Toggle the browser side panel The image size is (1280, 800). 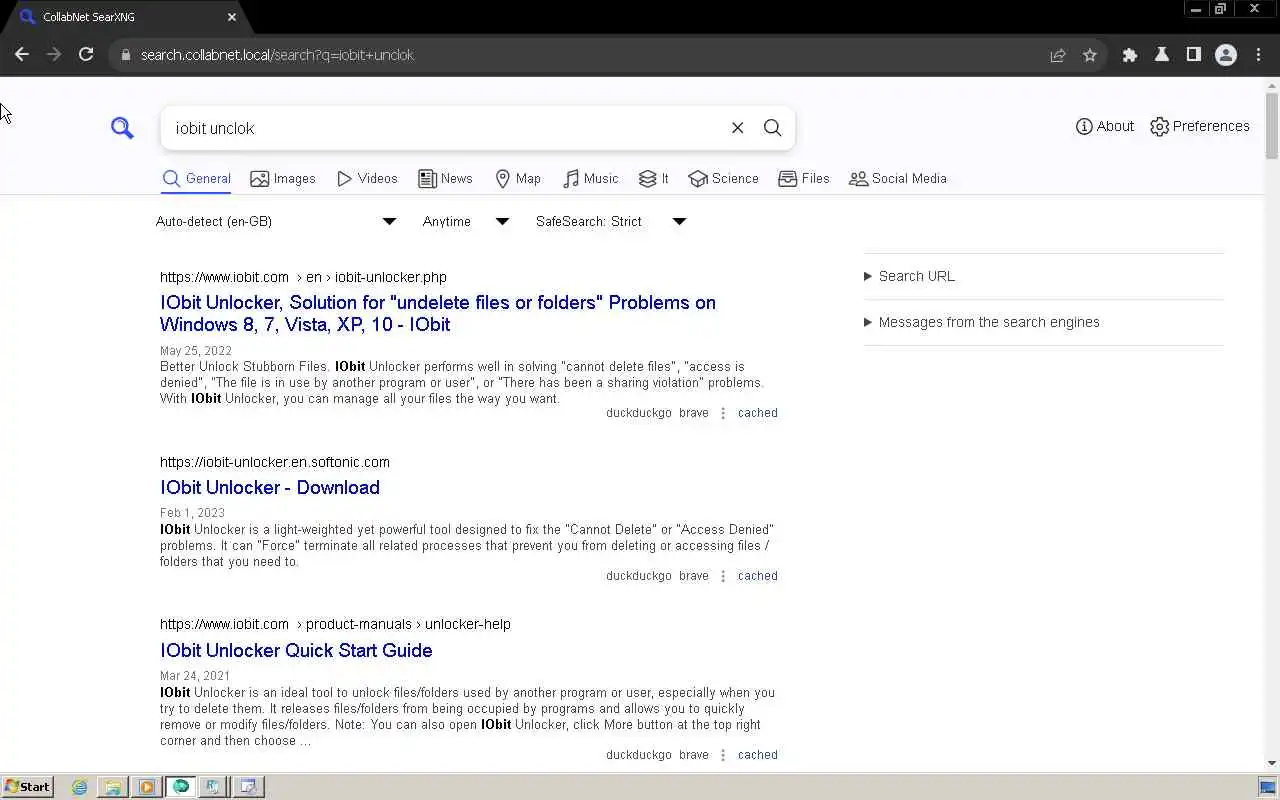coord(1194,55)
